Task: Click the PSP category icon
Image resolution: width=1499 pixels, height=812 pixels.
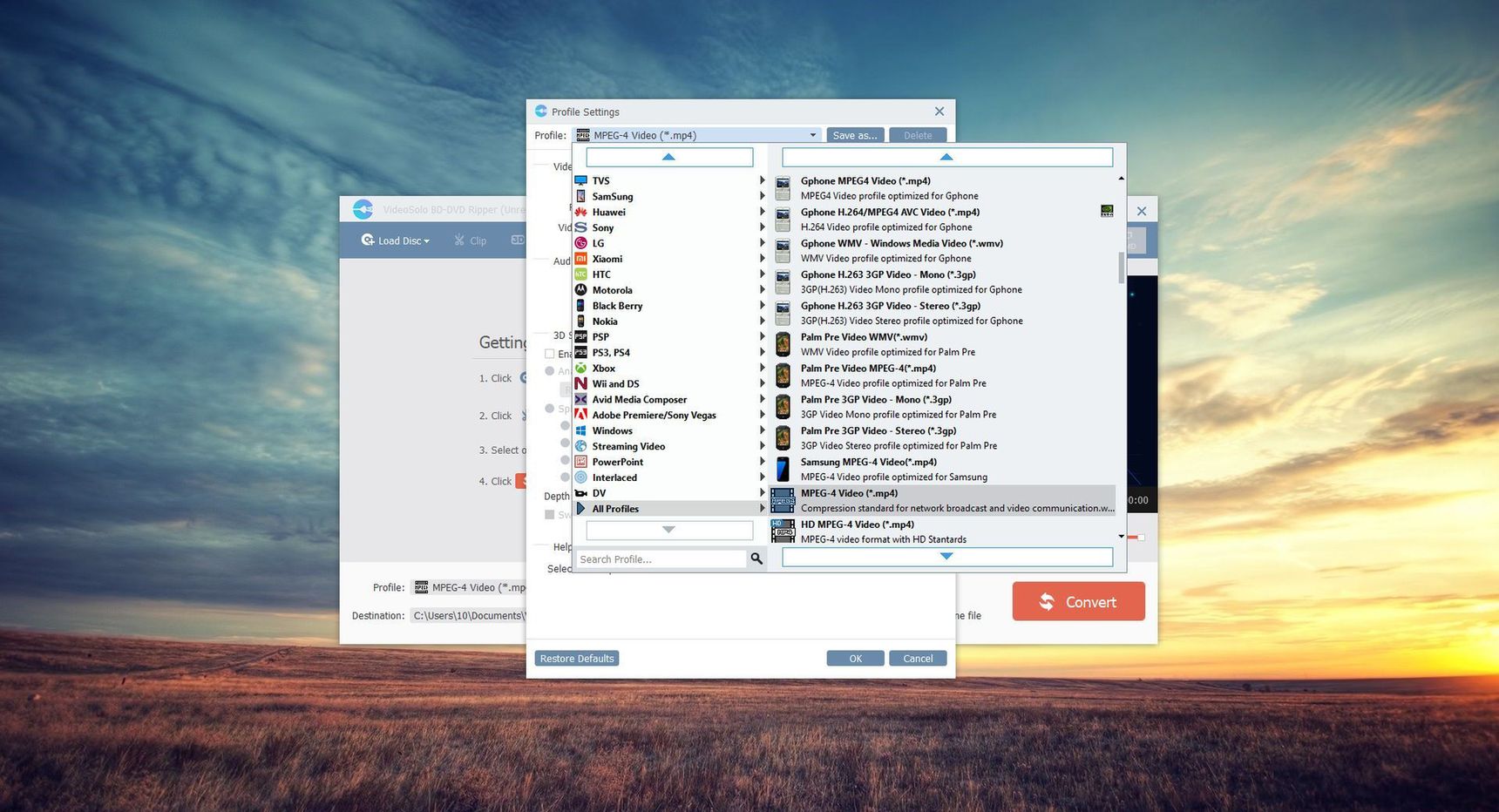Action: (x=580, y=337)
